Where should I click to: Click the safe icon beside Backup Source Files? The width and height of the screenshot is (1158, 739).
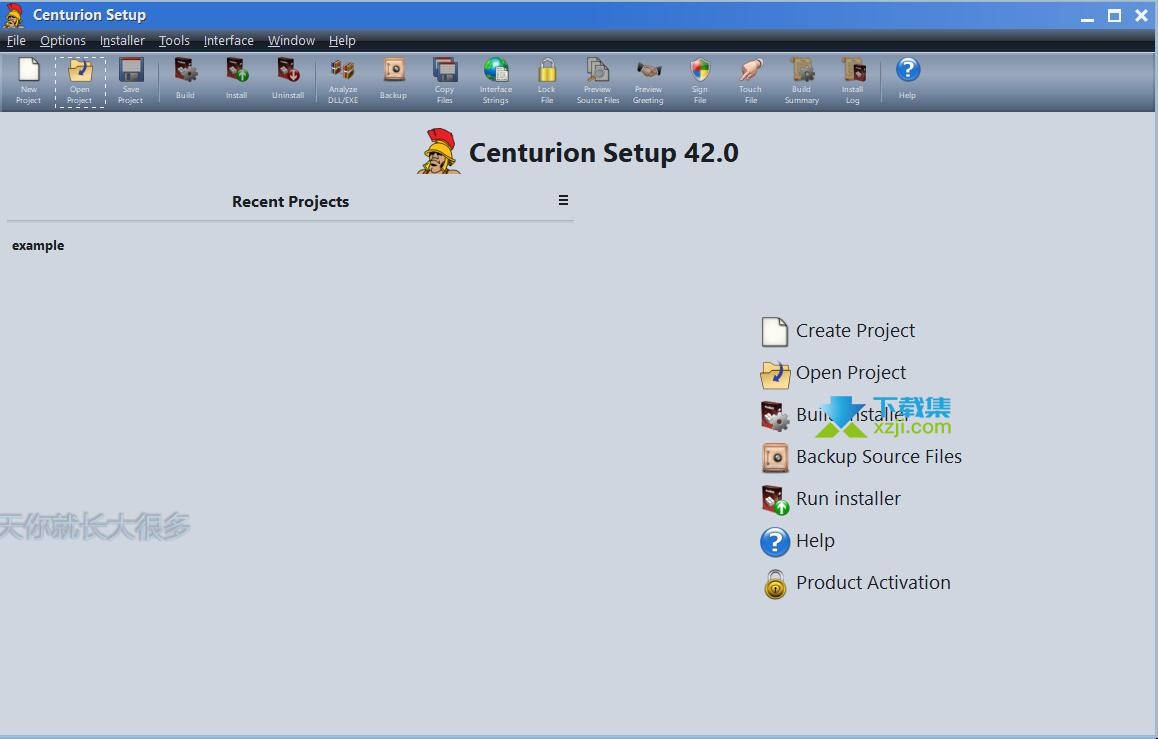click(x=775, y=458)
